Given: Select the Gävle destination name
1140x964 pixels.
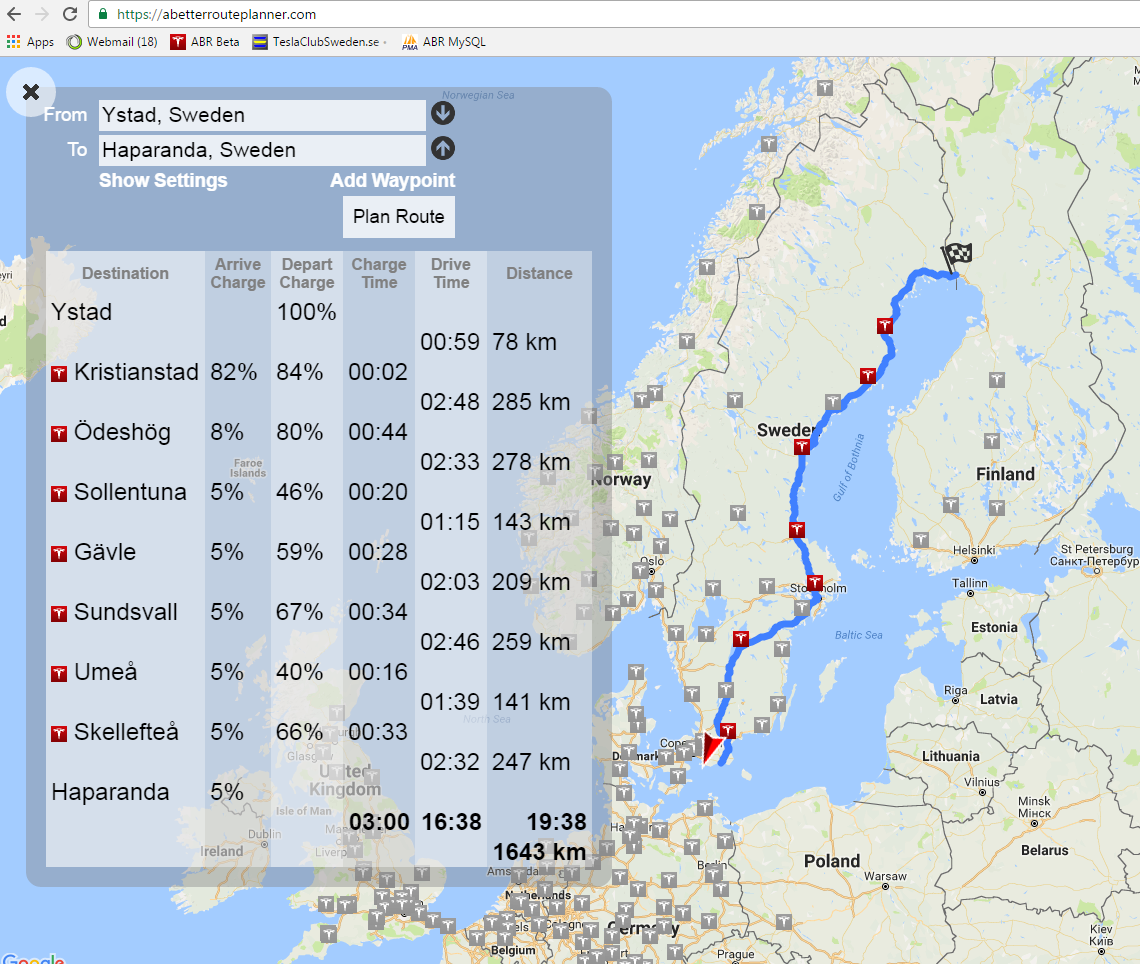Looking at the screenshot, I should pos(105,552).
